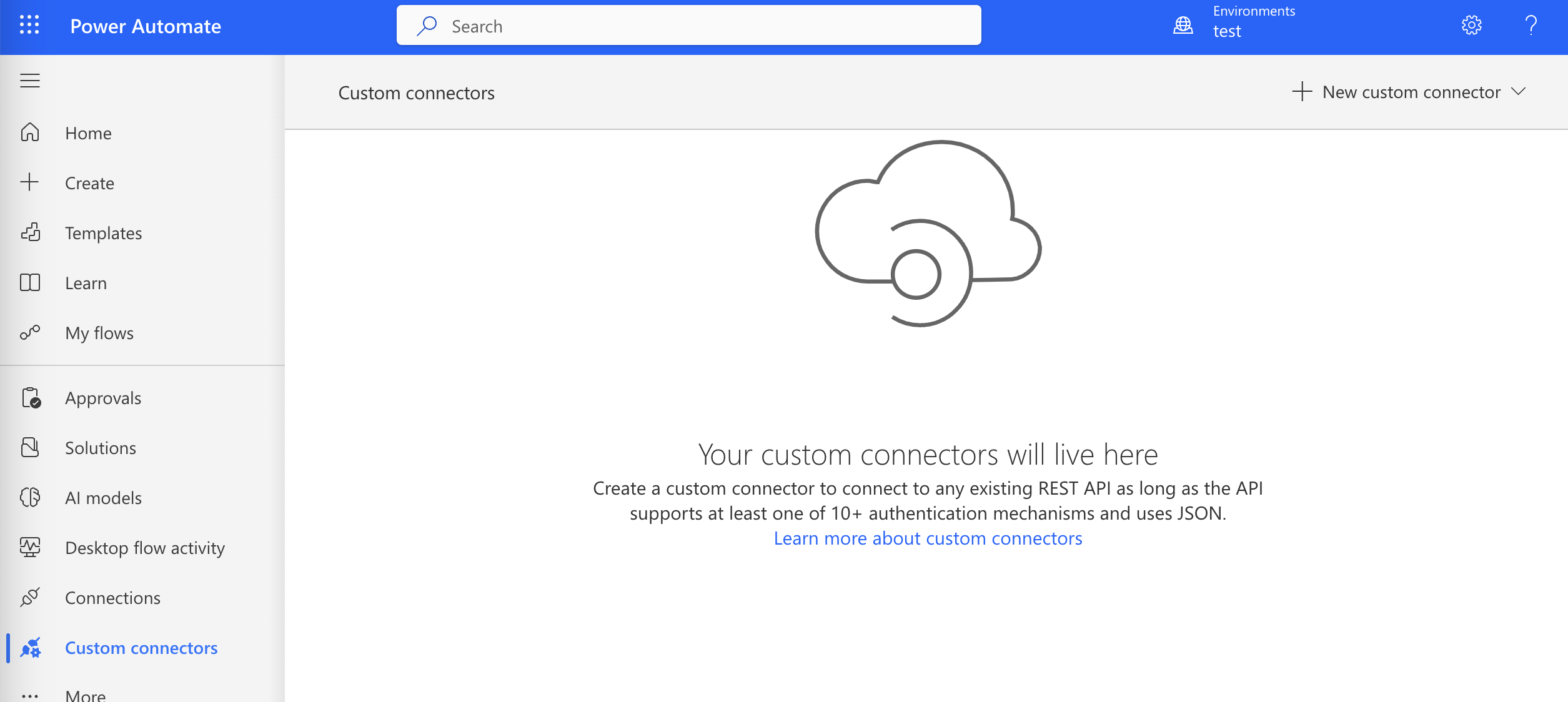Open the Solutions menu item
1568x702 pixels.
coord(100,448)
